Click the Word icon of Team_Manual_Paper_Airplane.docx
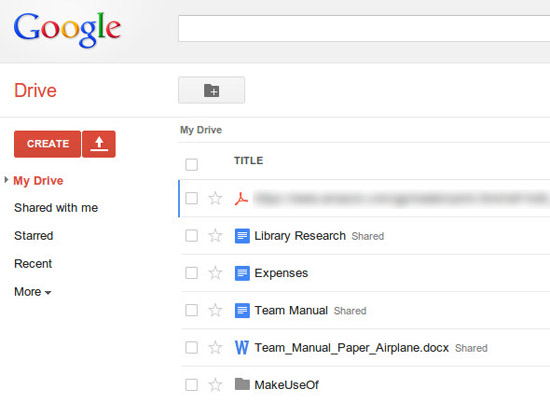550x403 pixels. point(242,348)
